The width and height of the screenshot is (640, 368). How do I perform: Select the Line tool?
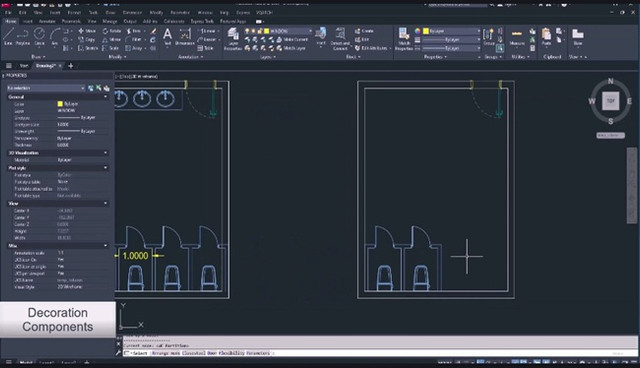pos(8,36)
